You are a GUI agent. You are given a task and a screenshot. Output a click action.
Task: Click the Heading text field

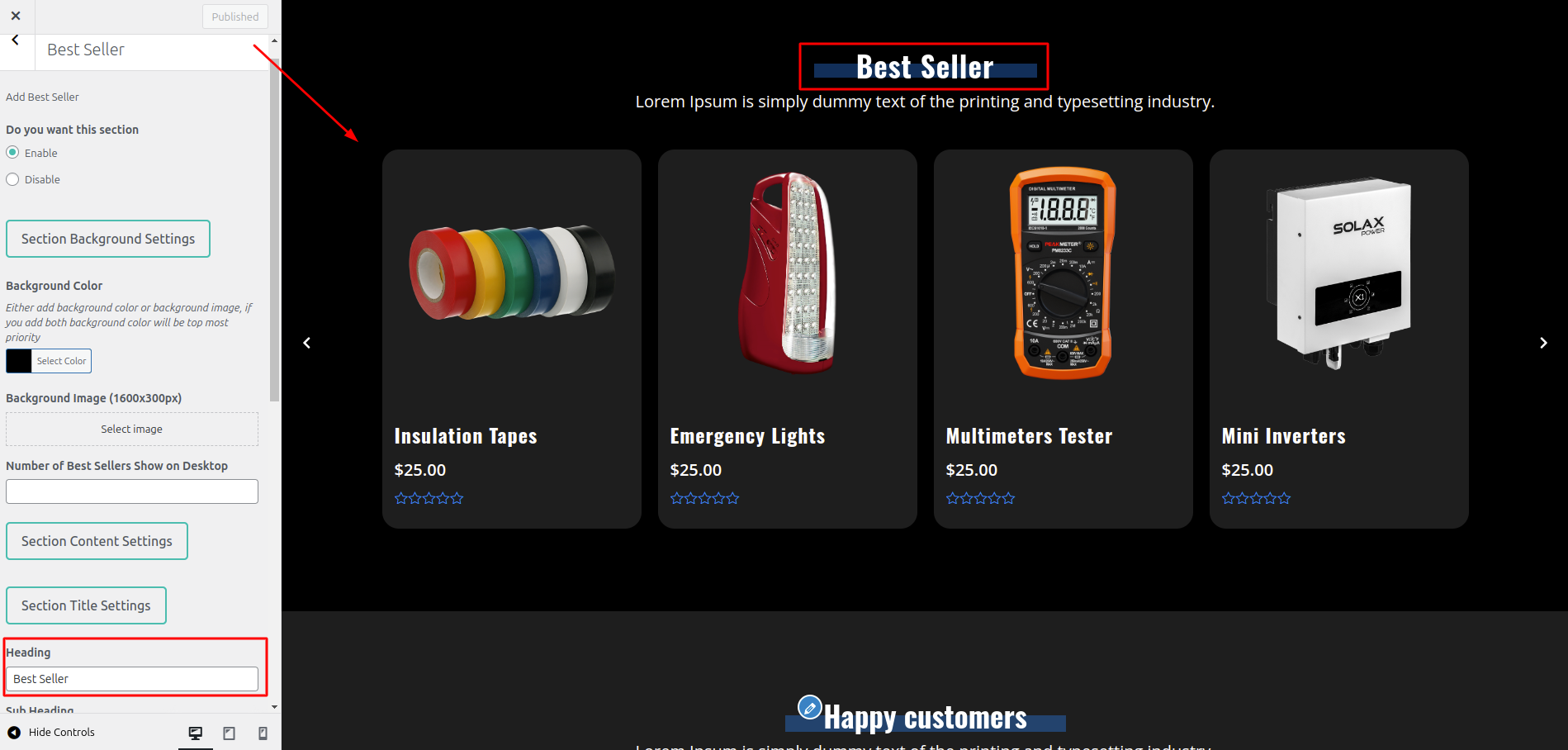click(132, 679)
